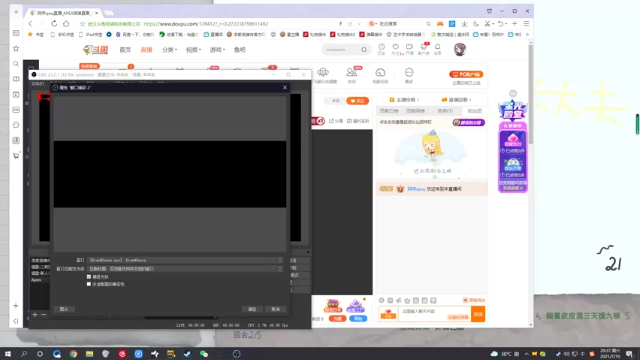Click the Douyu search input field
The height and width of the screenshot is (360, 640).
(x=342, y=50)
